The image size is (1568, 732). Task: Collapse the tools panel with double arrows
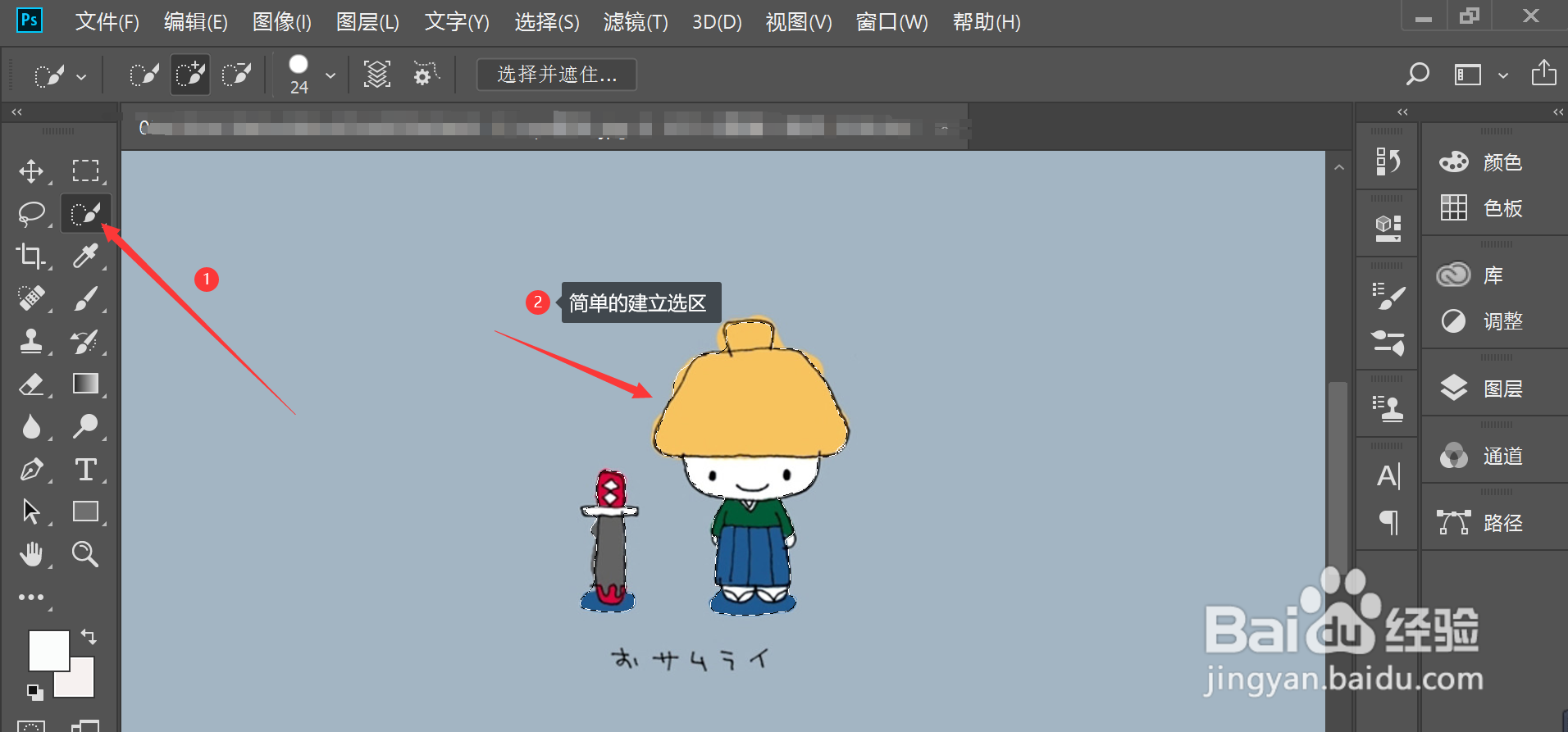(16, 111)
